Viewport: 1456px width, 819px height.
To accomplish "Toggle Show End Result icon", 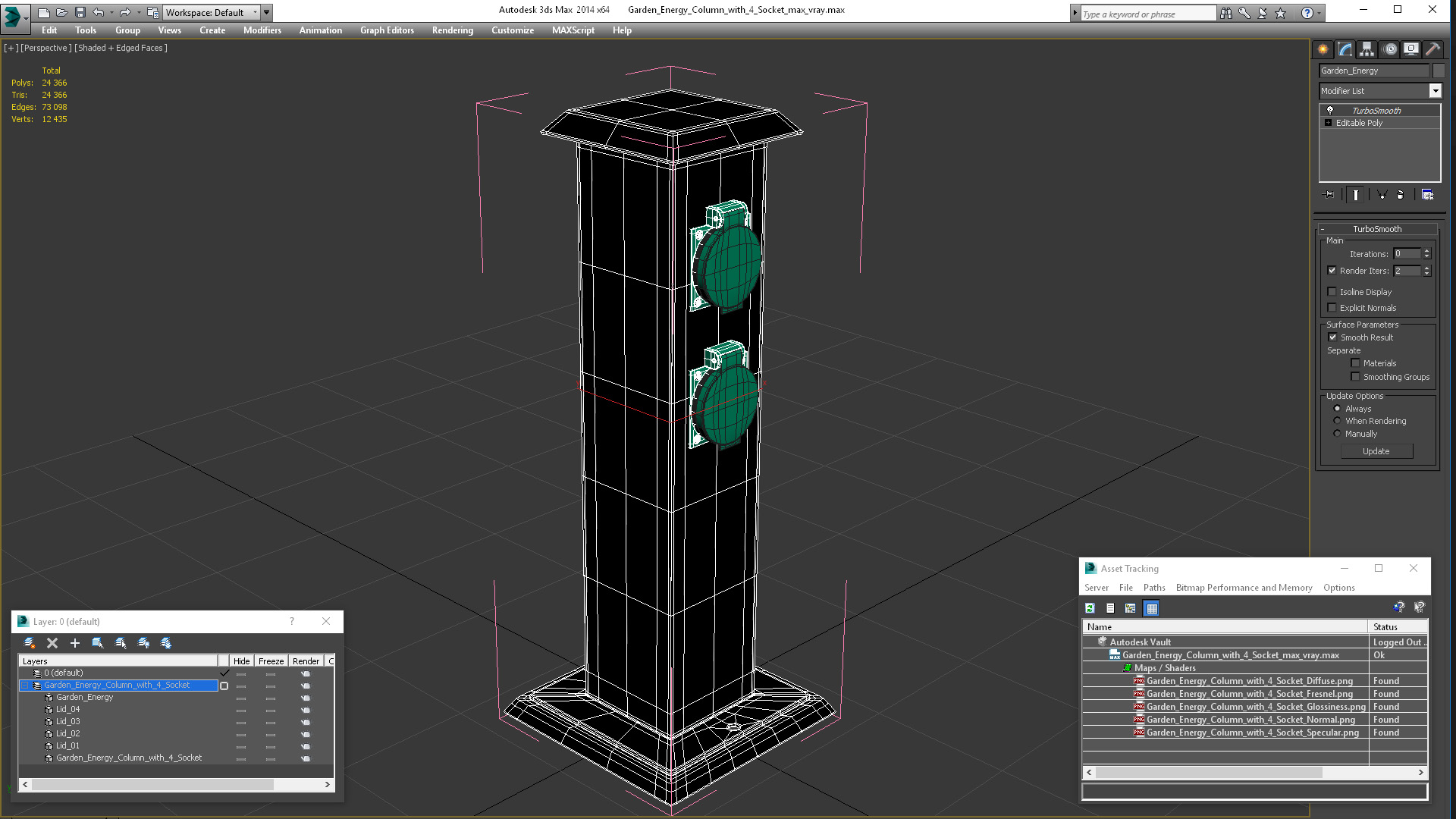I will pyautogui.click(x=1355, y=195).
